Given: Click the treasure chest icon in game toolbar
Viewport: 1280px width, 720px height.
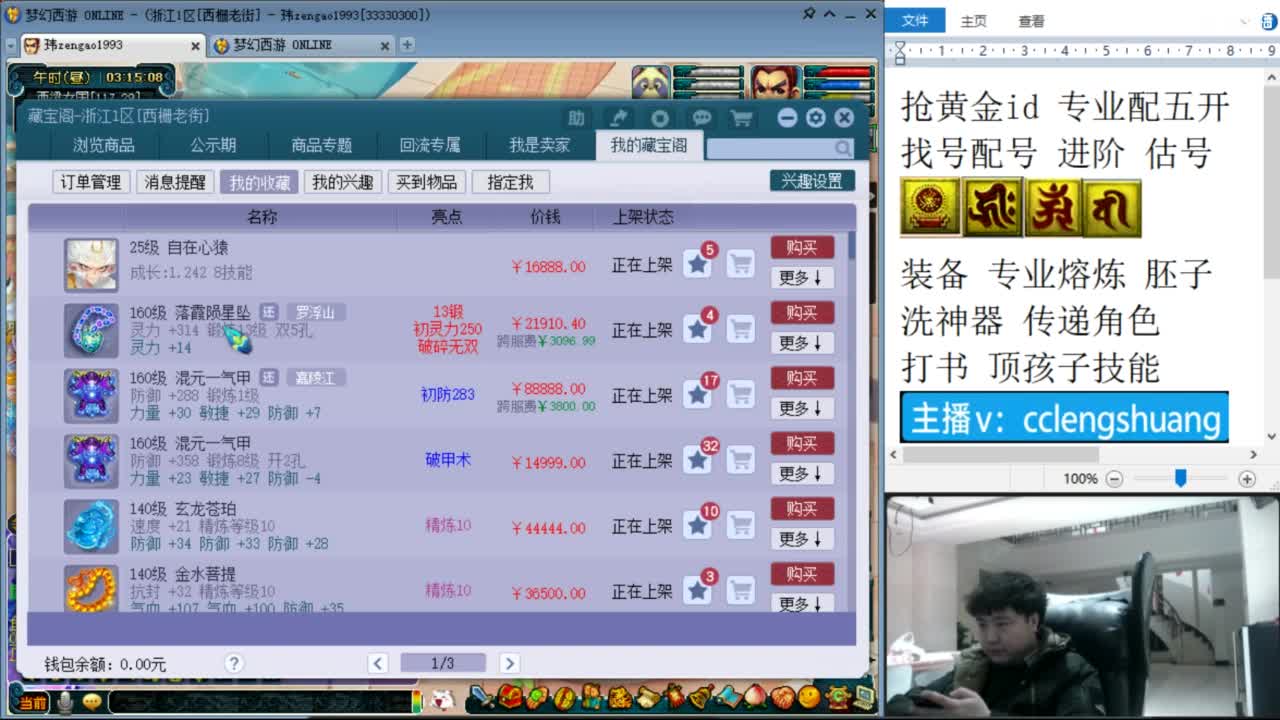Looking at the screenshot, I should click(511, 697).
